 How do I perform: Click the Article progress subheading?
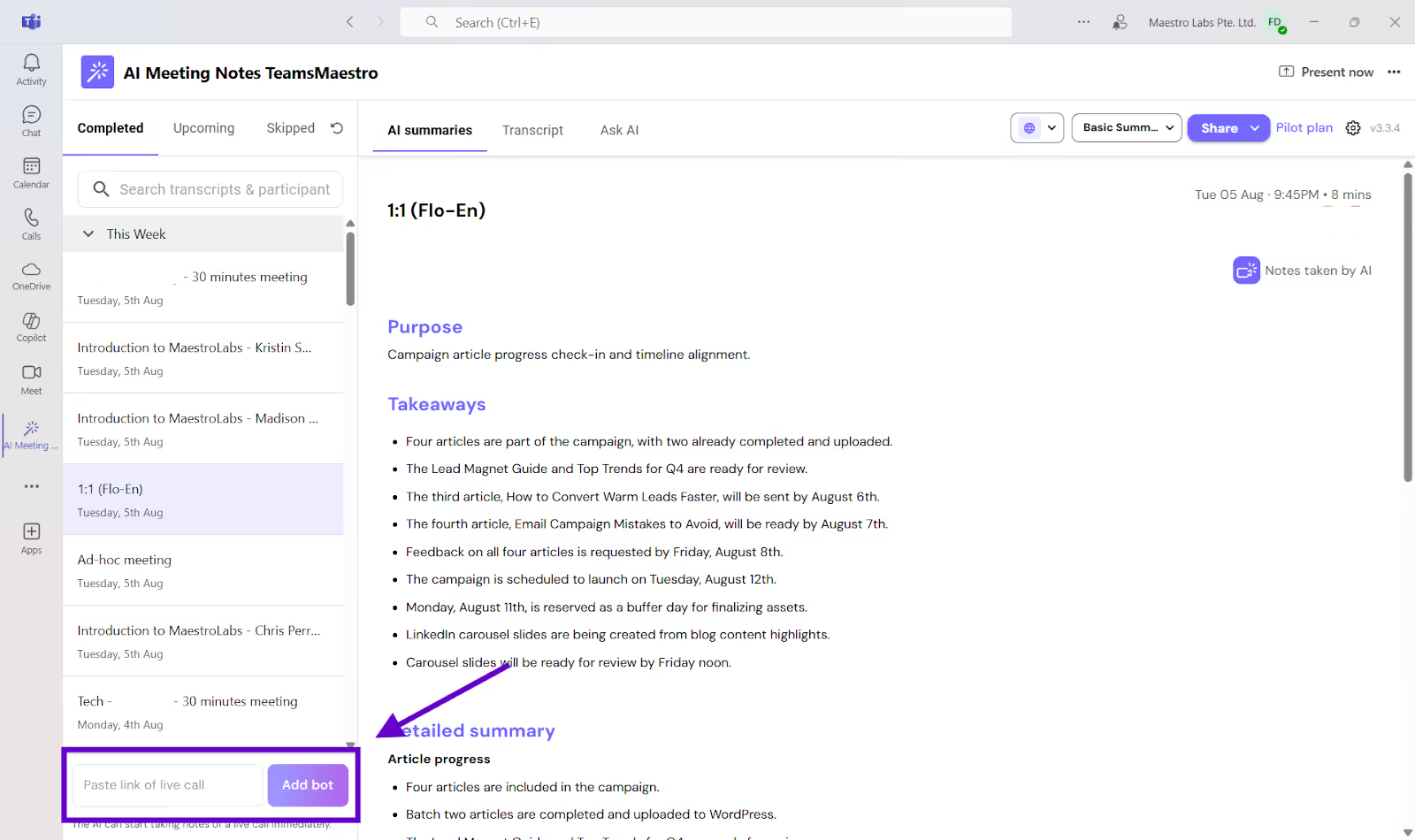pos(439,759)
